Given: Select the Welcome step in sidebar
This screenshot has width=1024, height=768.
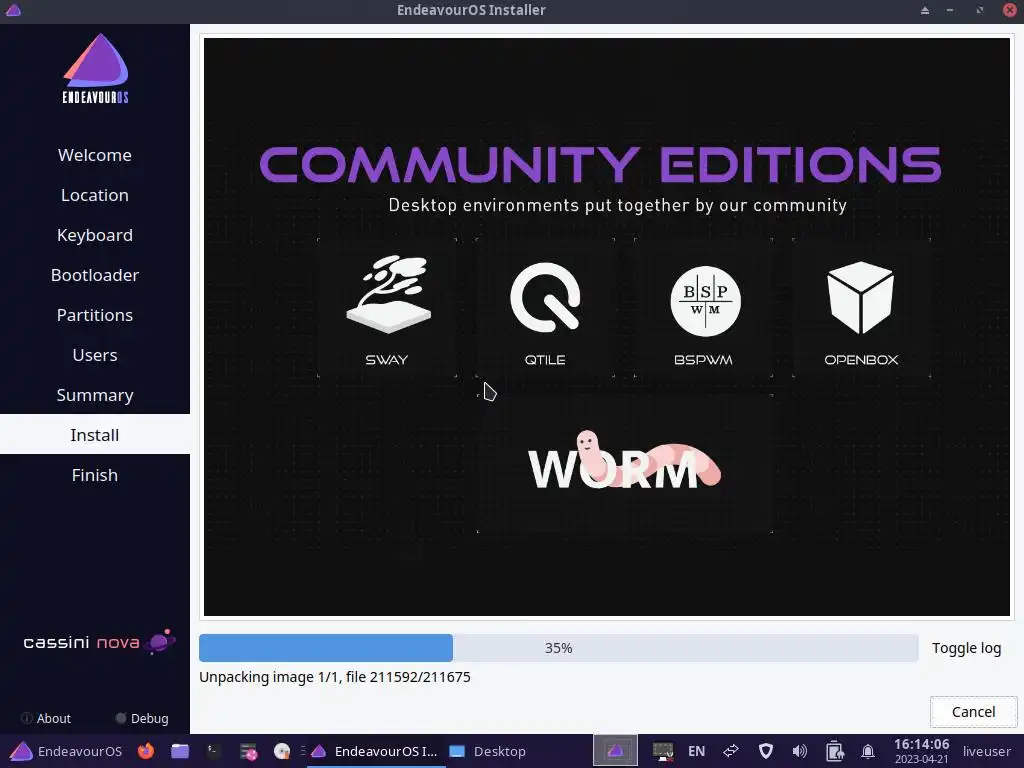Looking at the screenshot, I should click(x=95, y=155).
